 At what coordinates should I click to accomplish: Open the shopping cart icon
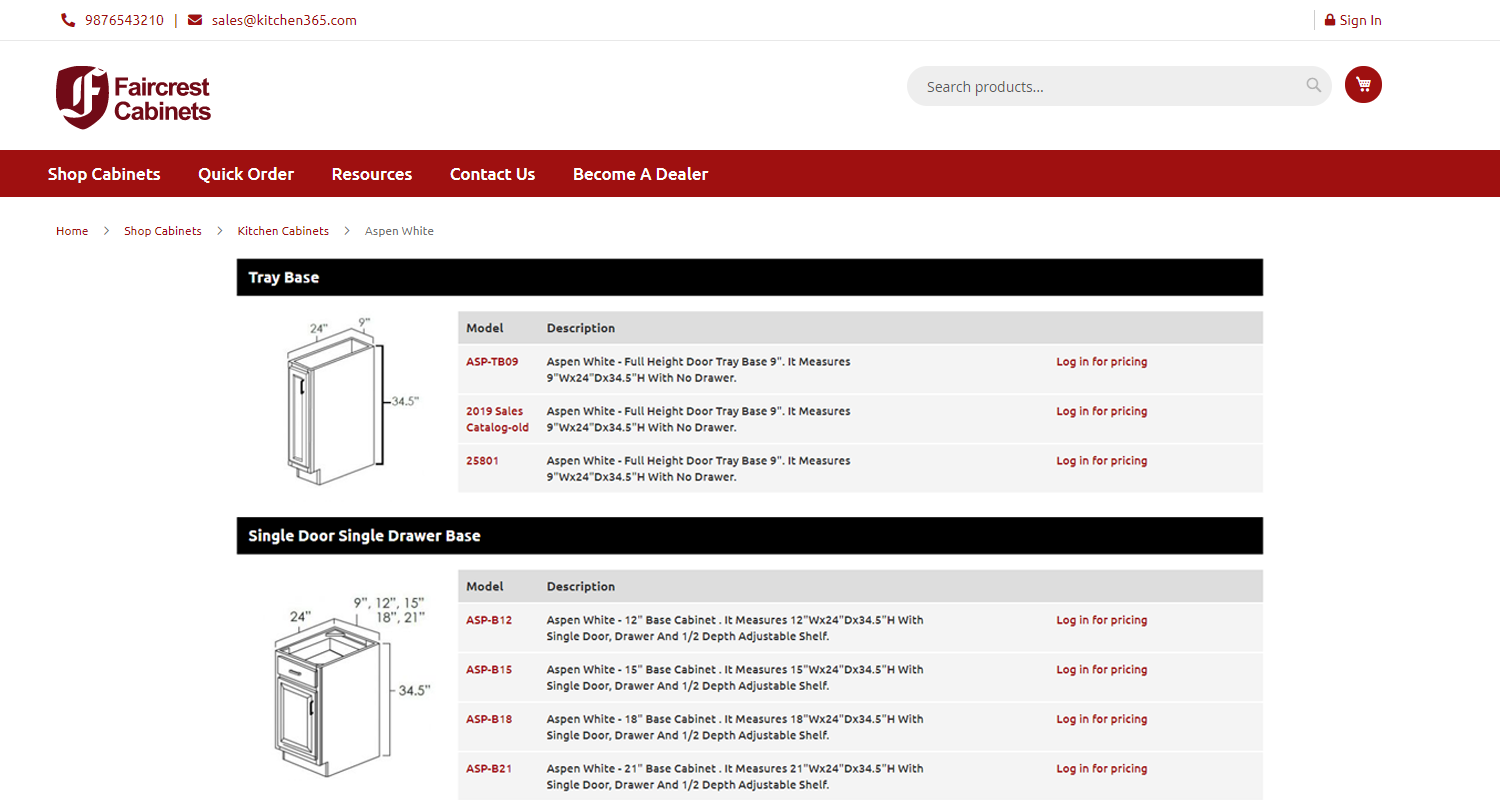click(1363, 85)
